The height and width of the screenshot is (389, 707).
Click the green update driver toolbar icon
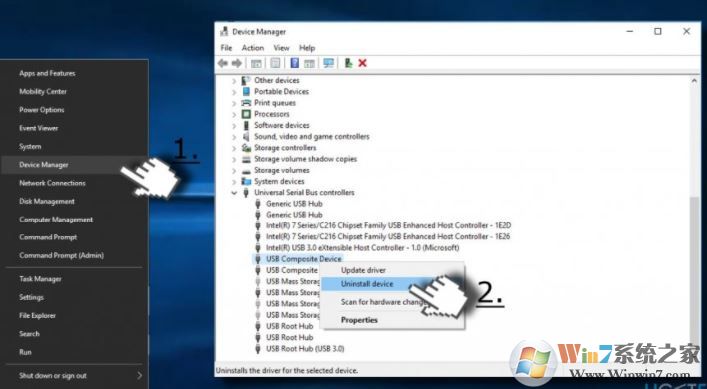(x=348, y=63)
